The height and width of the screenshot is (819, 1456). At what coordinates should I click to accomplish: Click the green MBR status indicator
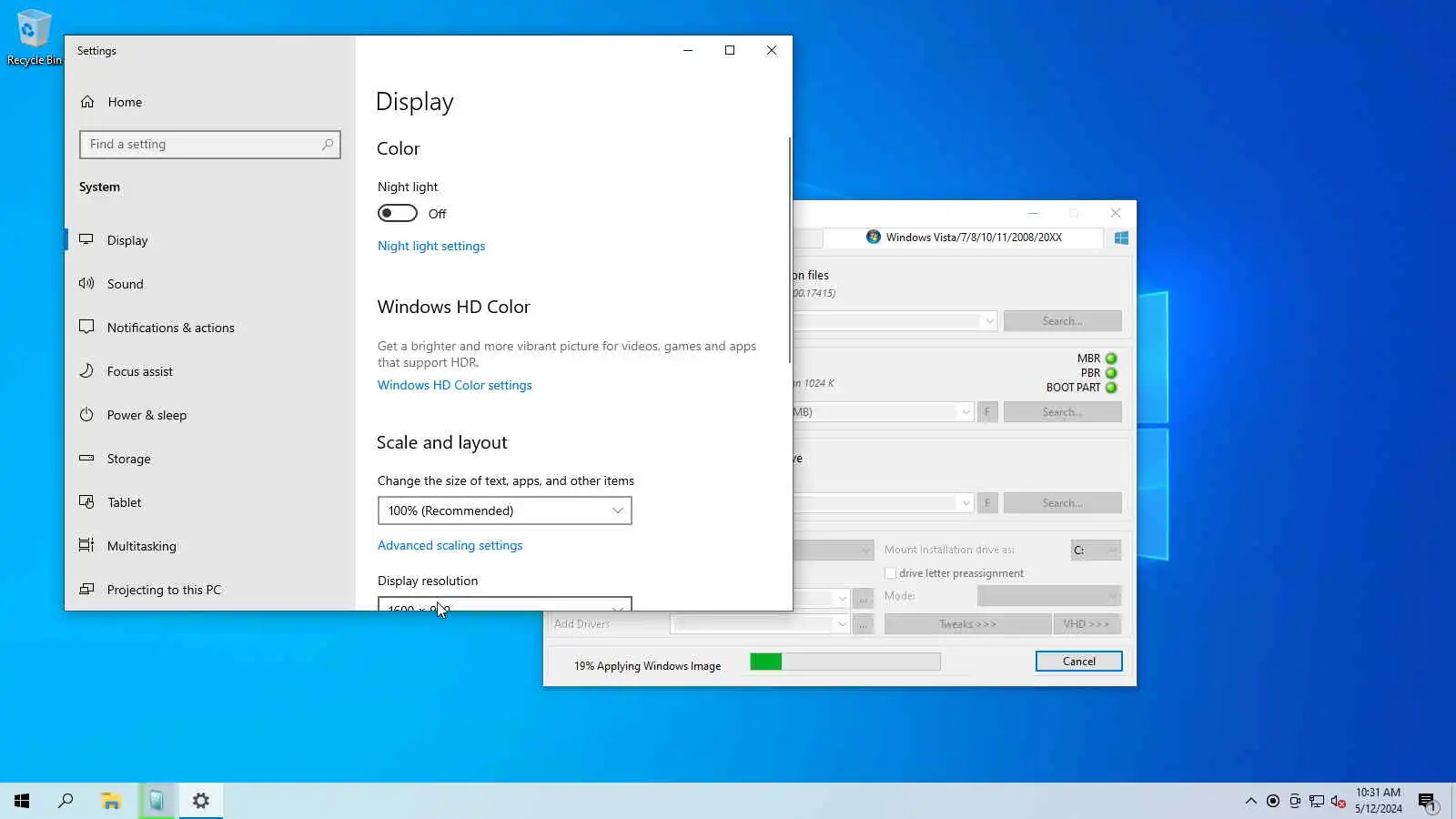pos(1111,359)
